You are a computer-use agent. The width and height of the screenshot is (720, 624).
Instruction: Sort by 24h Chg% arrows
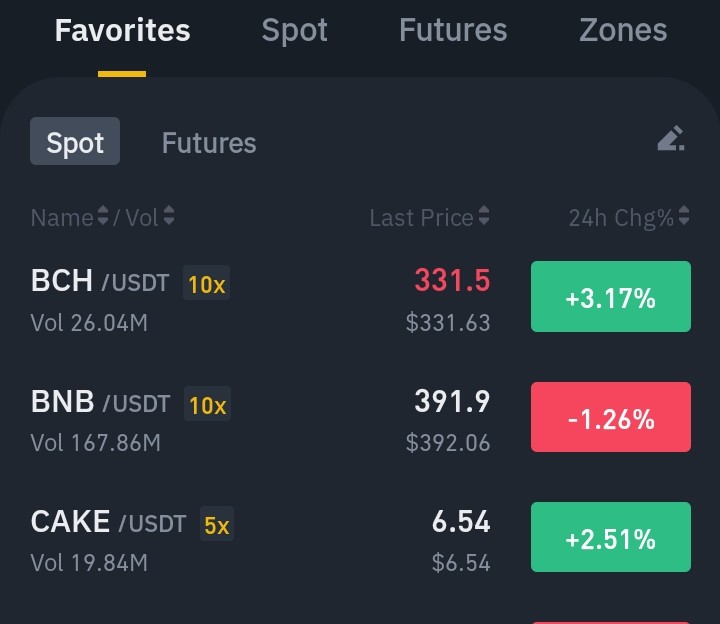684,215
